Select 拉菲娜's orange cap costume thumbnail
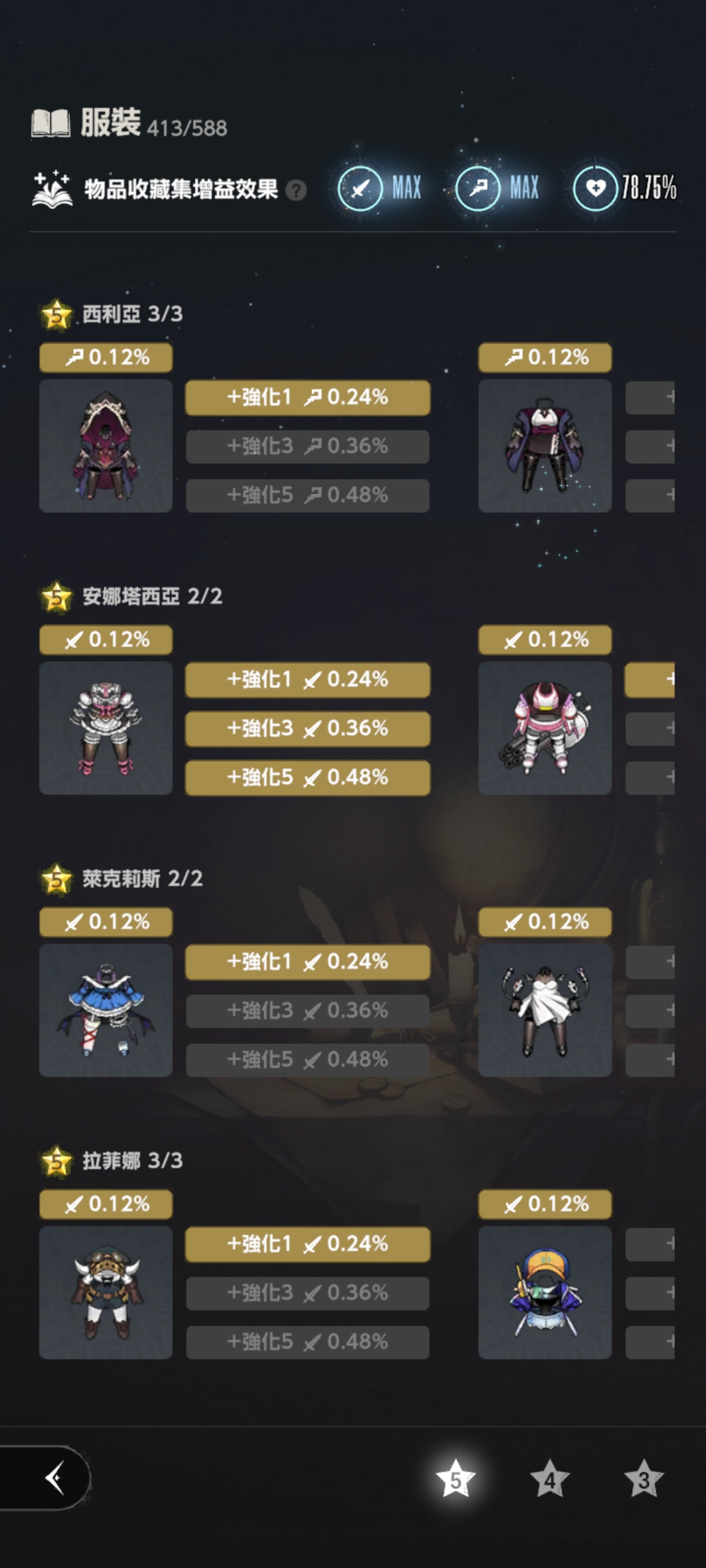 pyautogui.click(x=545, y=1292)
